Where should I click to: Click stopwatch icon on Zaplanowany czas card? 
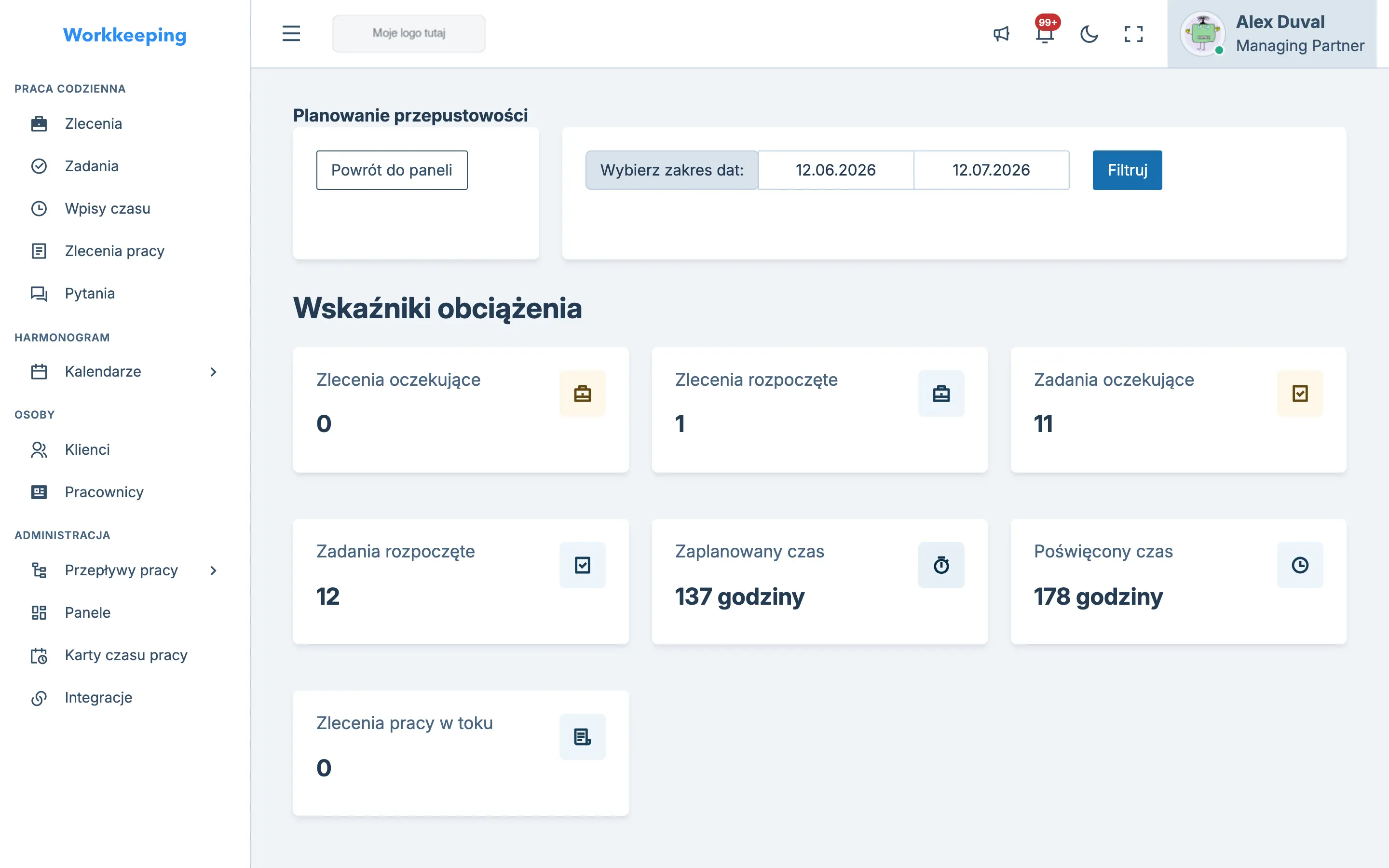pyautogui.click(x=941, y=565)
